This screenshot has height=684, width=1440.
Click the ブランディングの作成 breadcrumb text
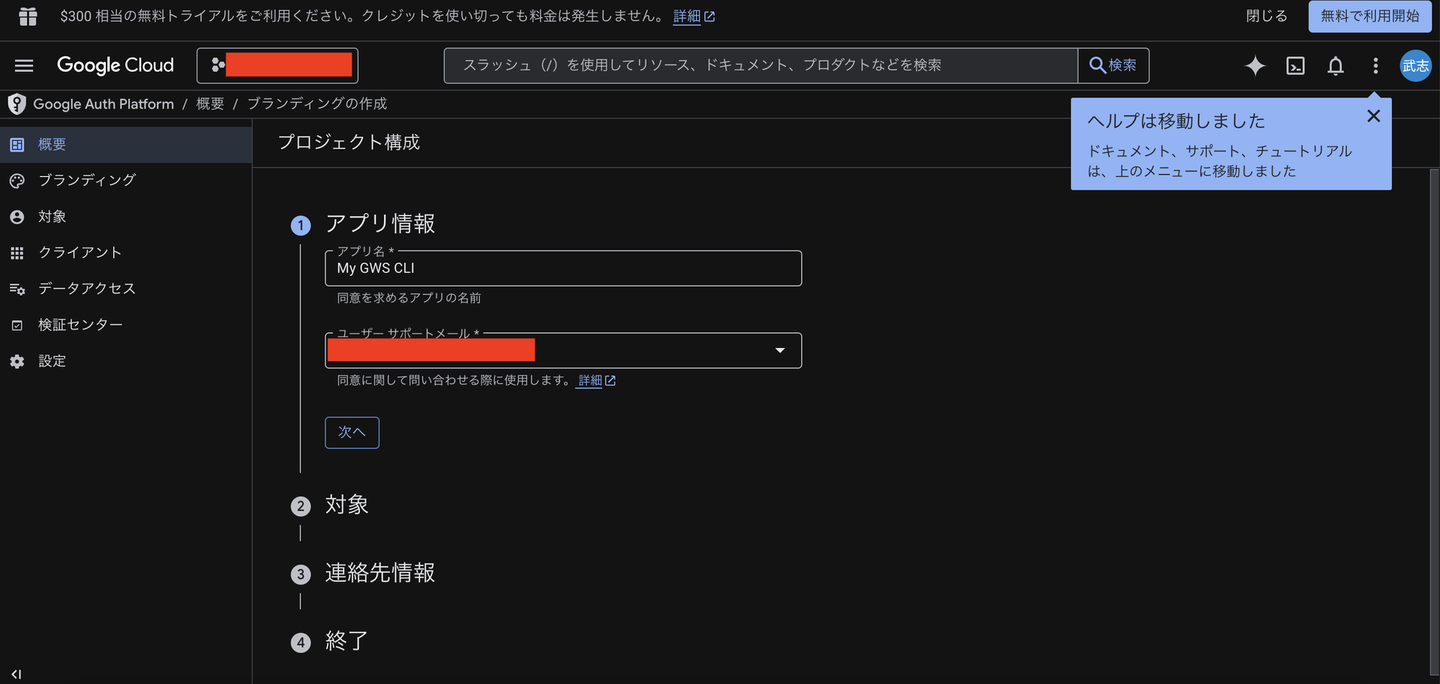pos(317,104)
